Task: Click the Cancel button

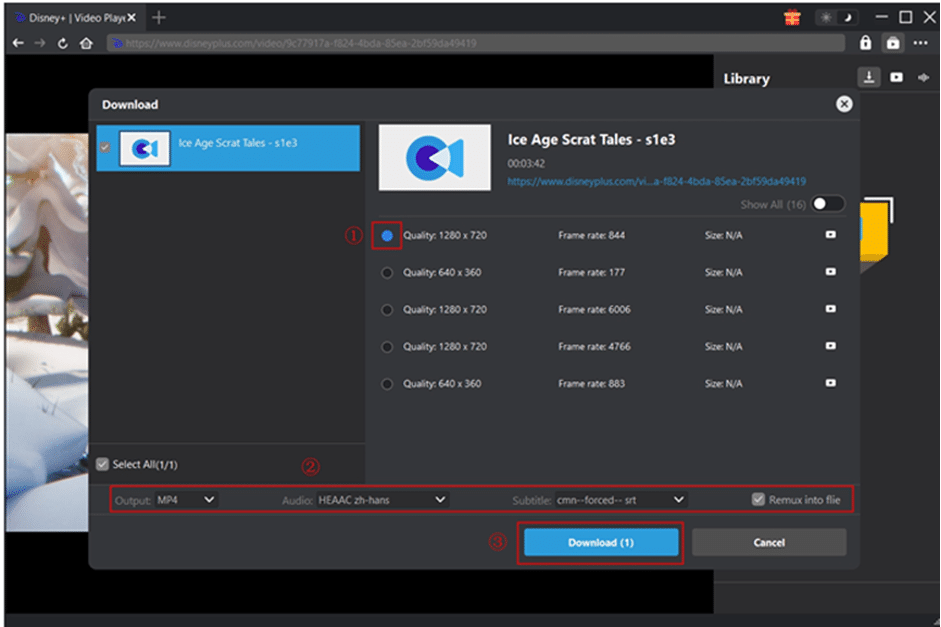Action: tap(768, 542)
